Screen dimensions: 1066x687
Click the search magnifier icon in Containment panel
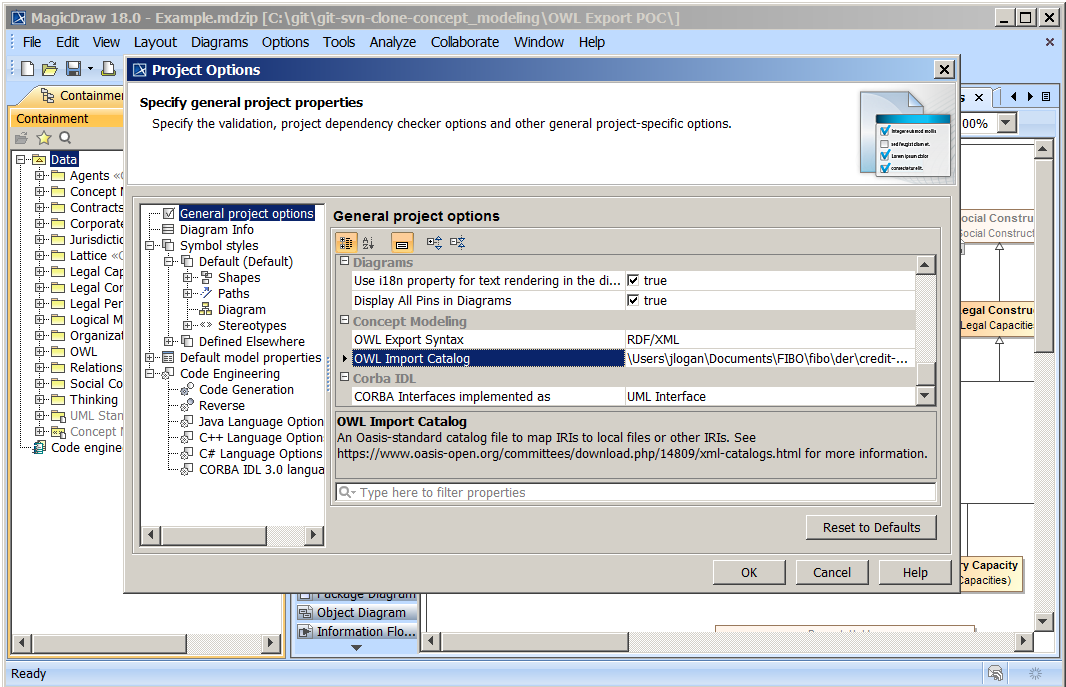65,138
